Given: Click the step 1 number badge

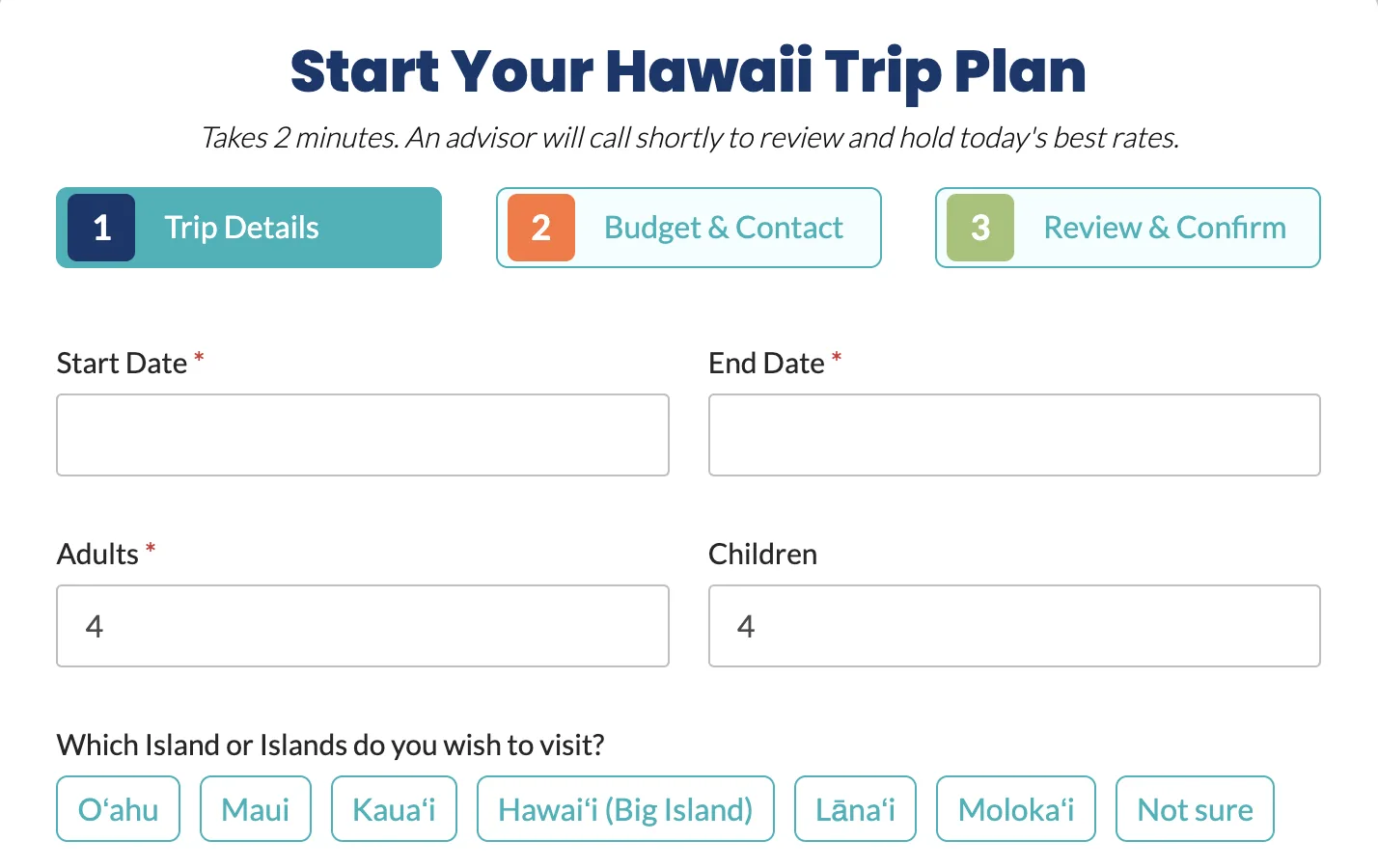Looking at the screenshot, I should pos(99,228).
